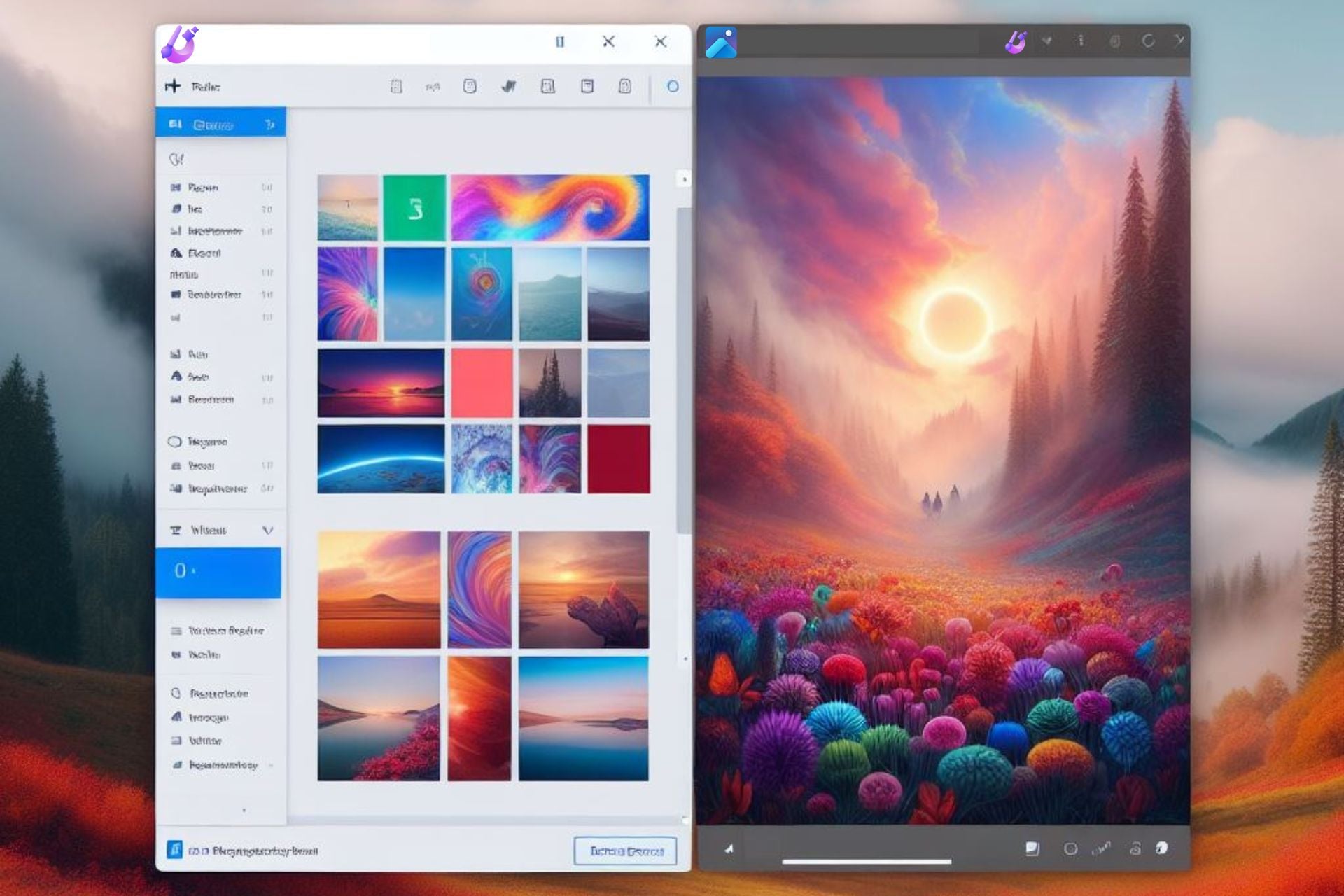Open the three-dot more options in viewer
This screenshot has height=896, width=1344.
click(1081, 41)
